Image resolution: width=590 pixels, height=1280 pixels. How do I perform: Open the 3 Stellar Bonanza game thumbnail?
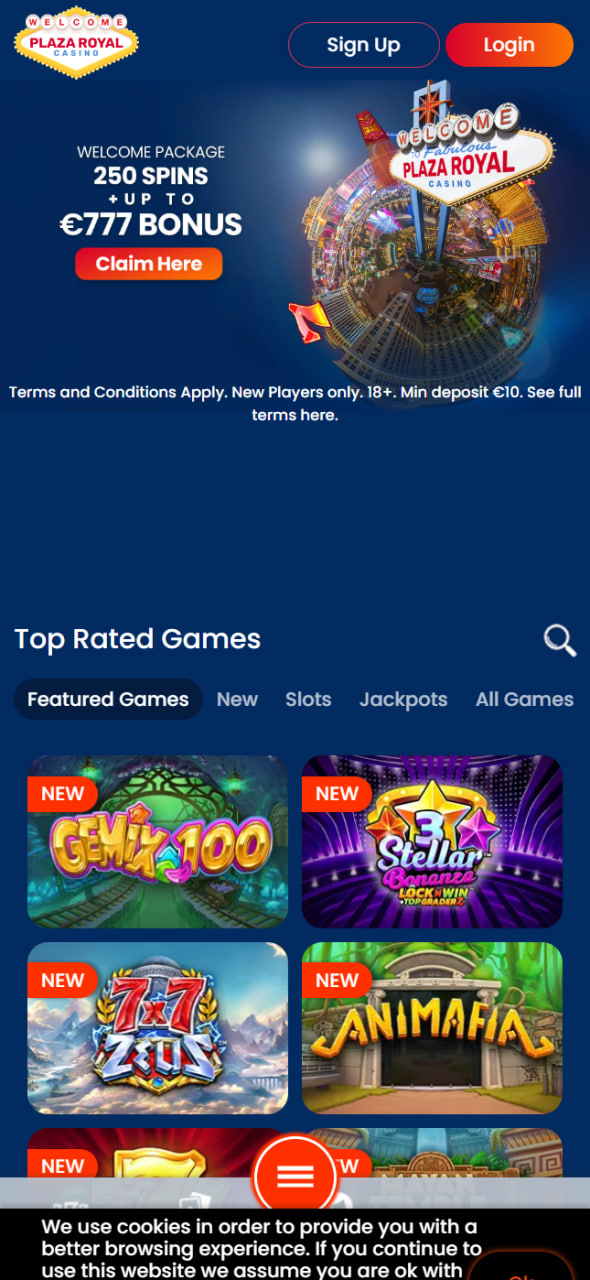[432, 842]
